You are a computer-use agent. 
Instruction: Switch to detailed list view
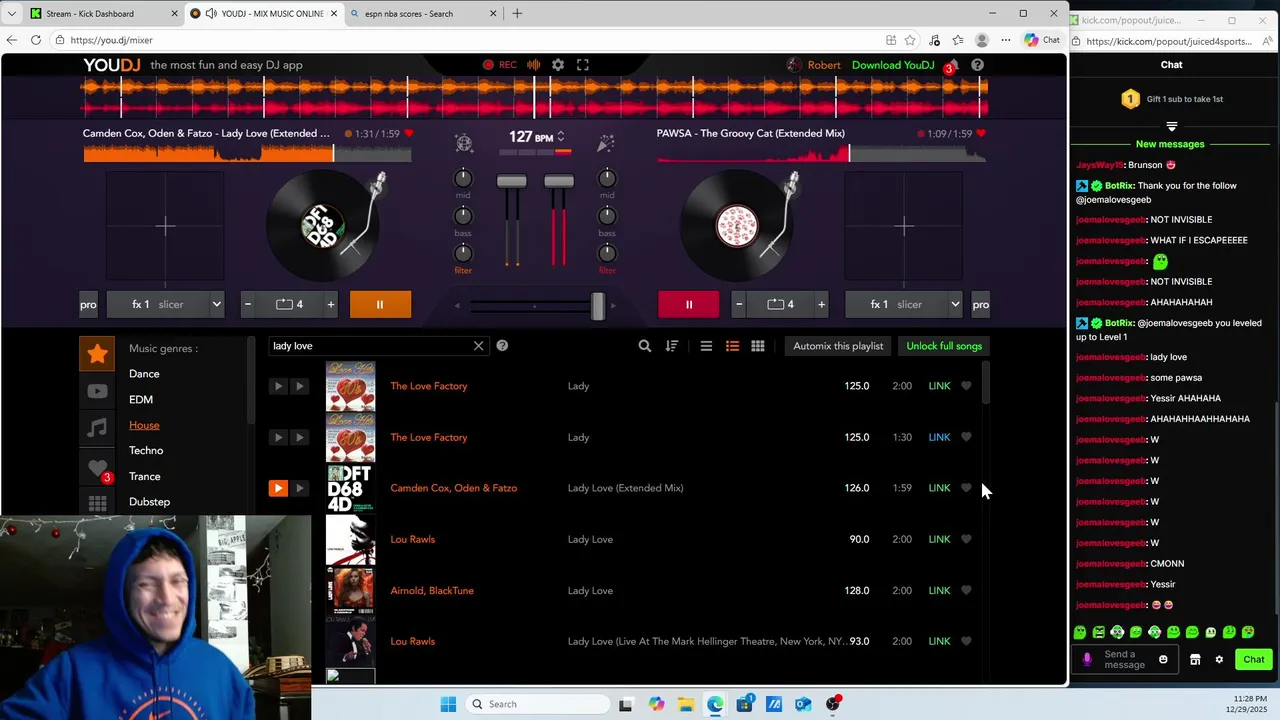732,346
